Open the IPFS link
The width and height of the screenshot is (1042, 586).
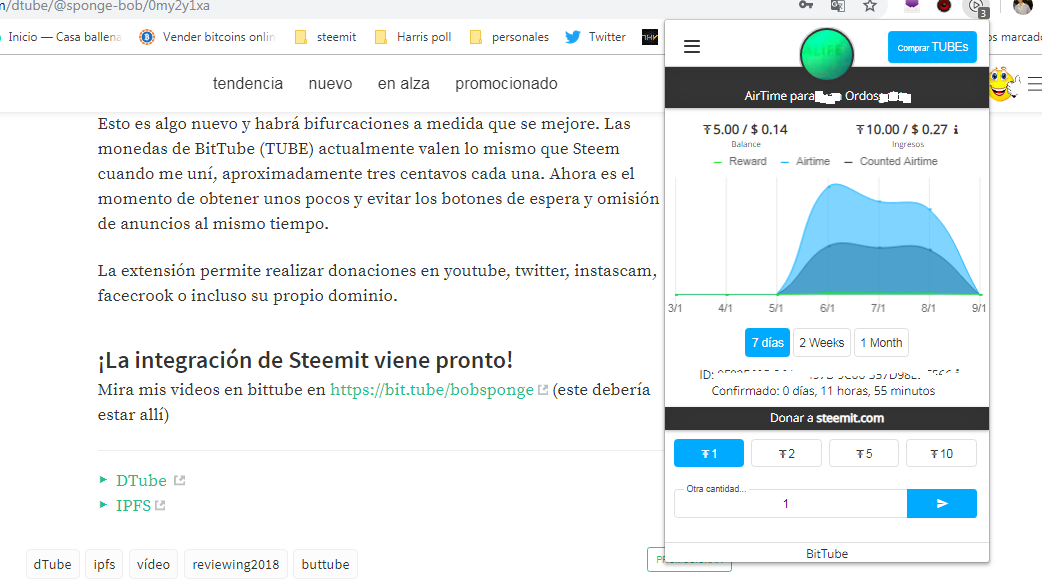(x=133, y=506)
